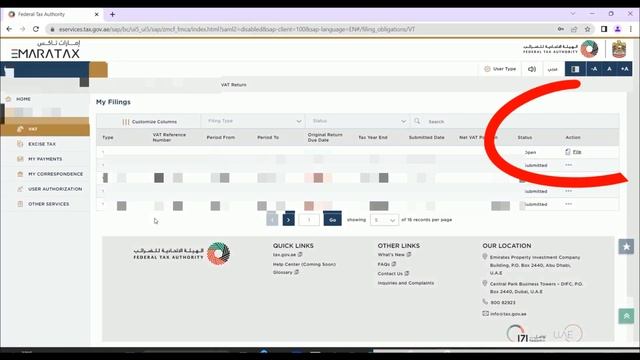The image size is (640, 360).
Task: Click the favorites star floating button
Action: click(x=626, y=247)
